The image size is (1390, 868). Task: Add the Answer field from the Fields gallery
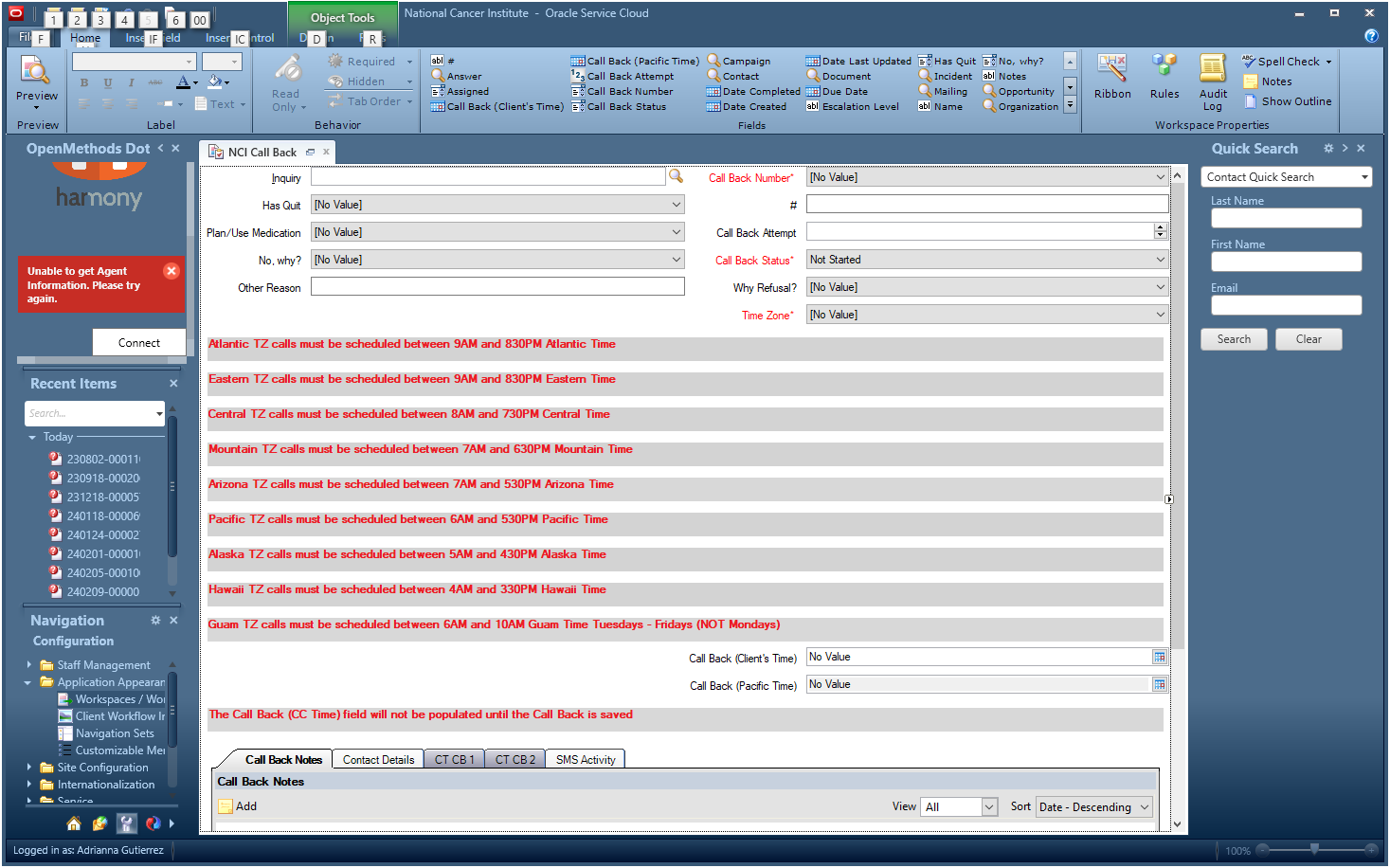pos(457,77)
